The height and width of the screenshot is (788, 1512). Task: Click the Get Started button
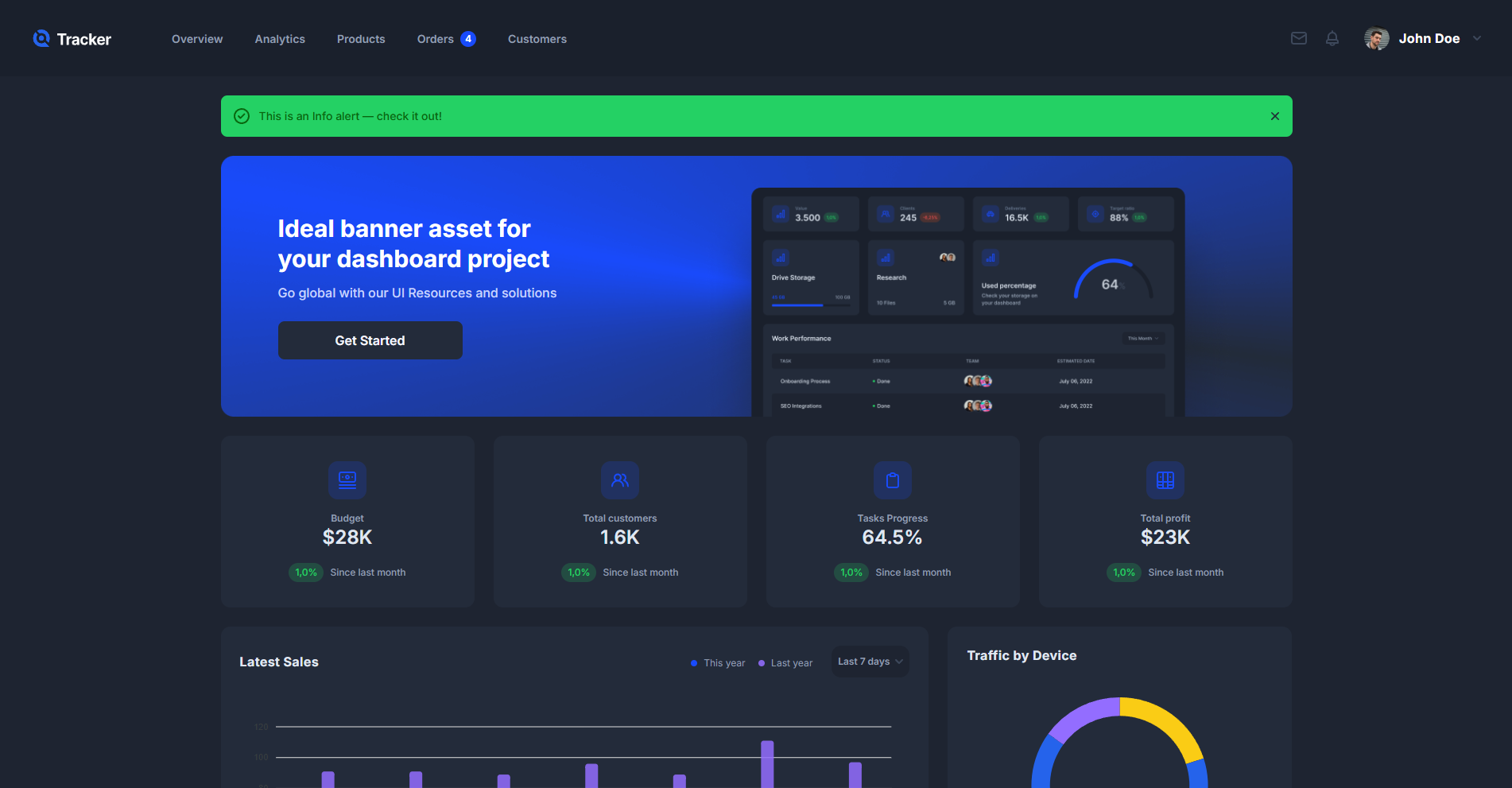click(x=370, y=340)
